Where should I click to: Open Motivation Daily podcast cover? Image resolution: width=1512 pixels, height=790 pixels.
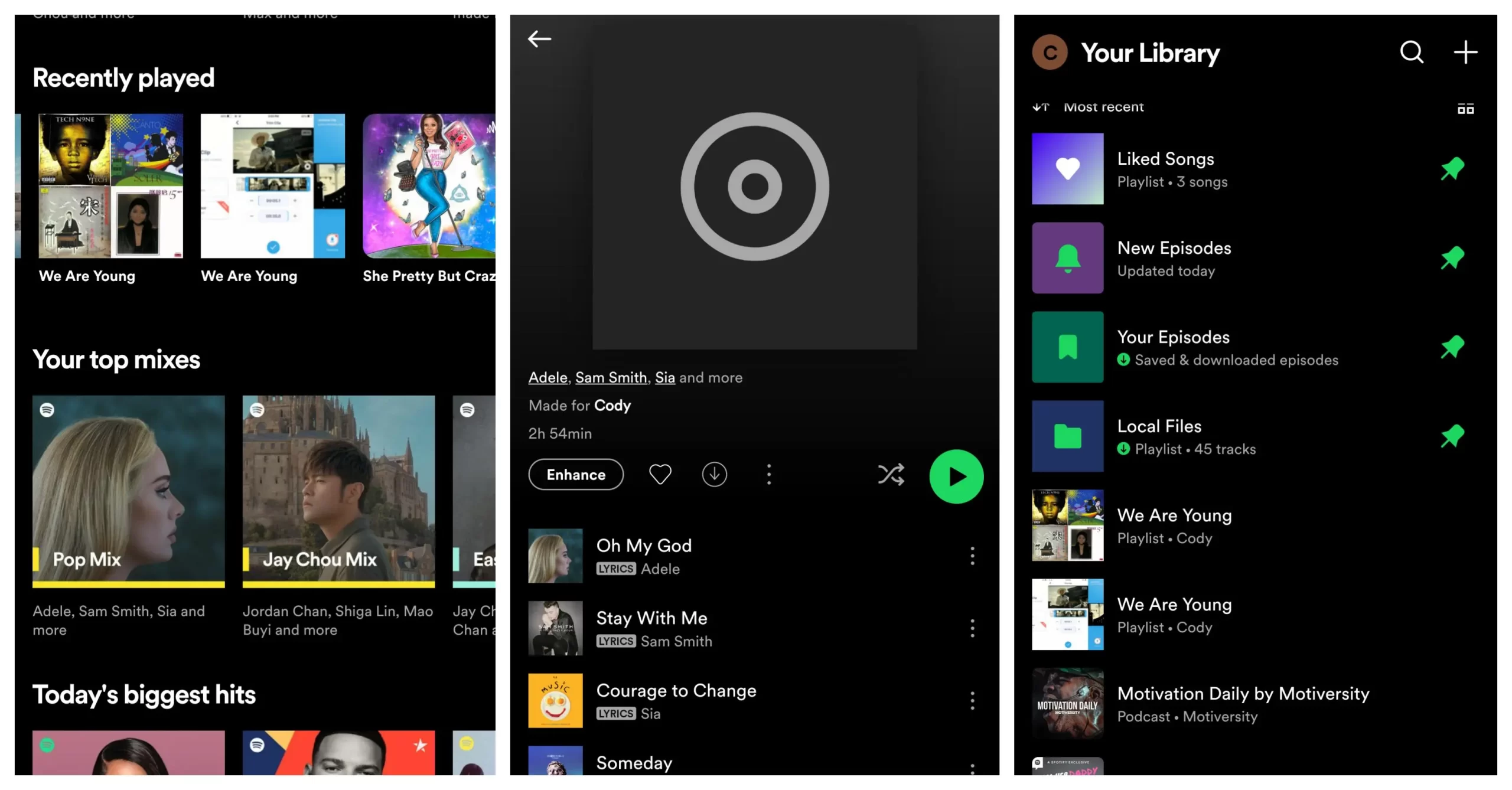point(1067,704)
